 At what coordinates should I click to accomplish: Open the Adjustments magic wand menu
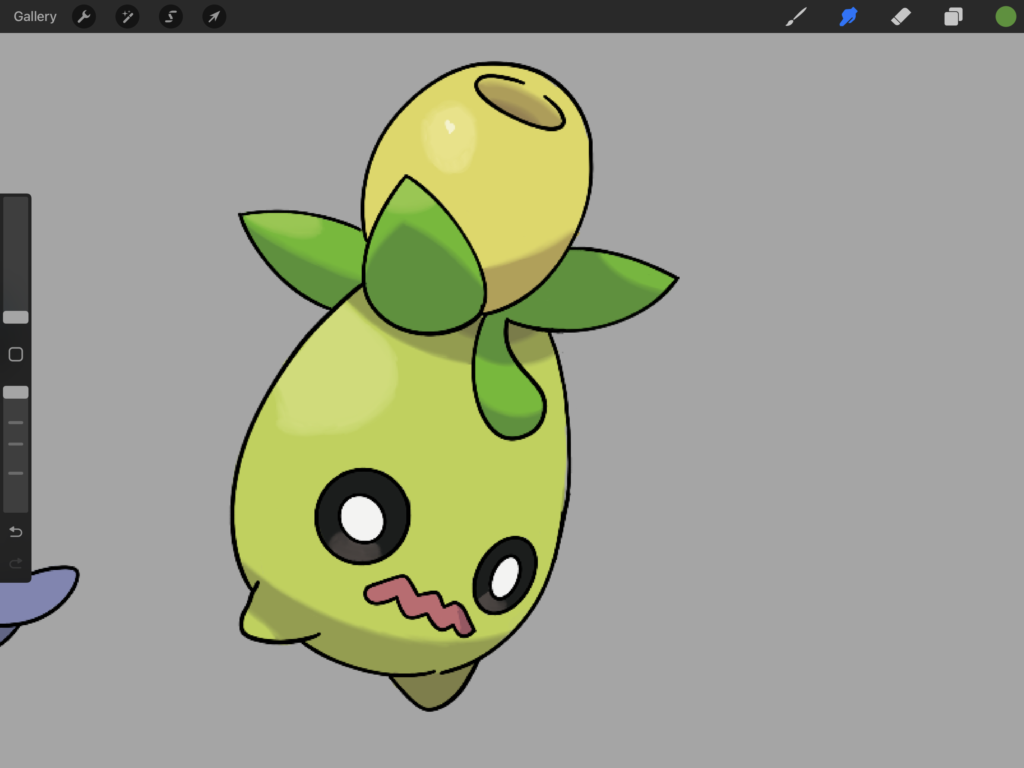coord(127,16)
